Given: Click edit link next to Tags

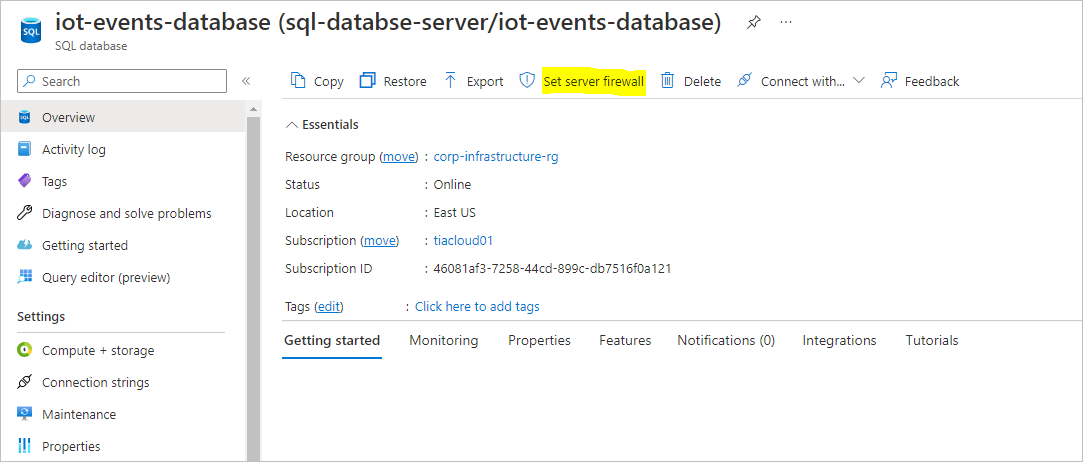Looking at the screenshot, I should pos(329,307).
